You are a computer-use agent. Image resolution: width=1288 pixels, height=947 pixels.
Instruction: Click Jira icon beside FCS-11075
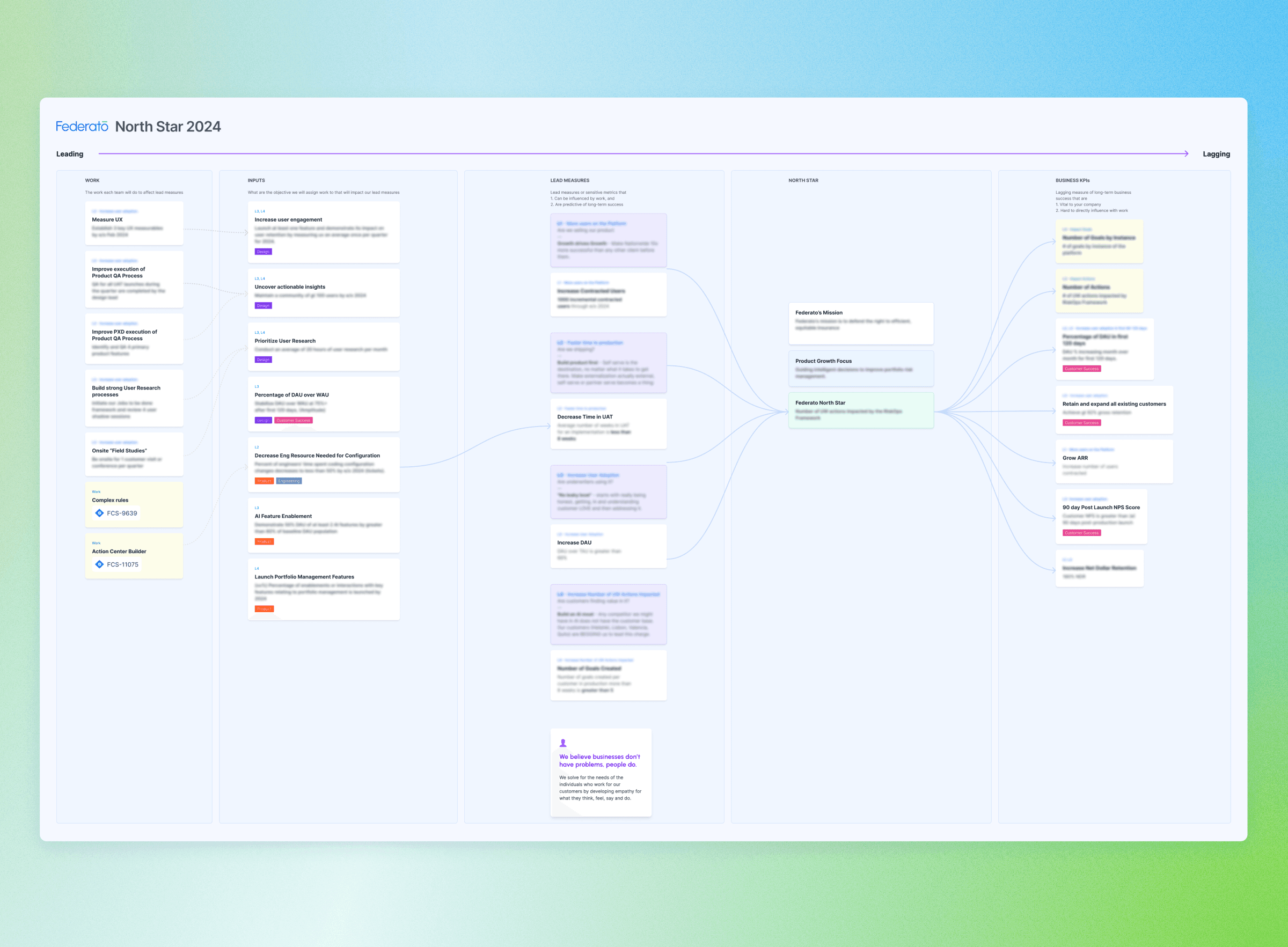click(99, 564)
